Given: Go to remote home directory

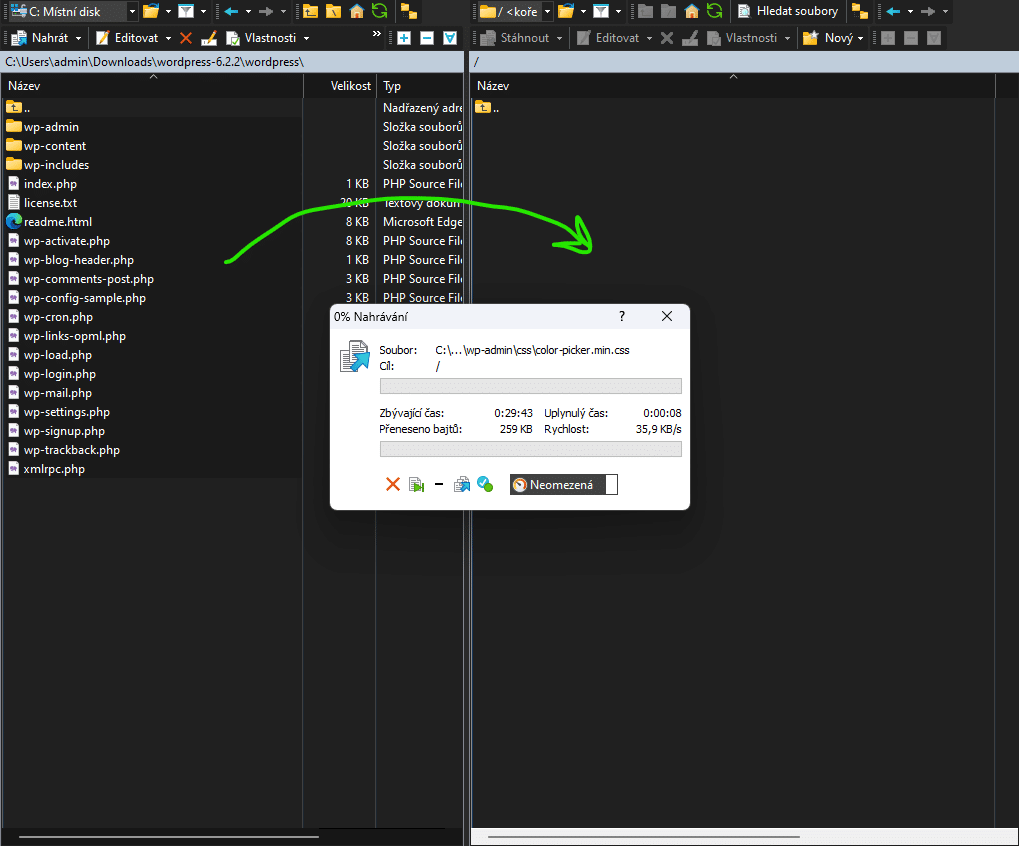Looking at the screenshot, I should [x=692, y=11].
